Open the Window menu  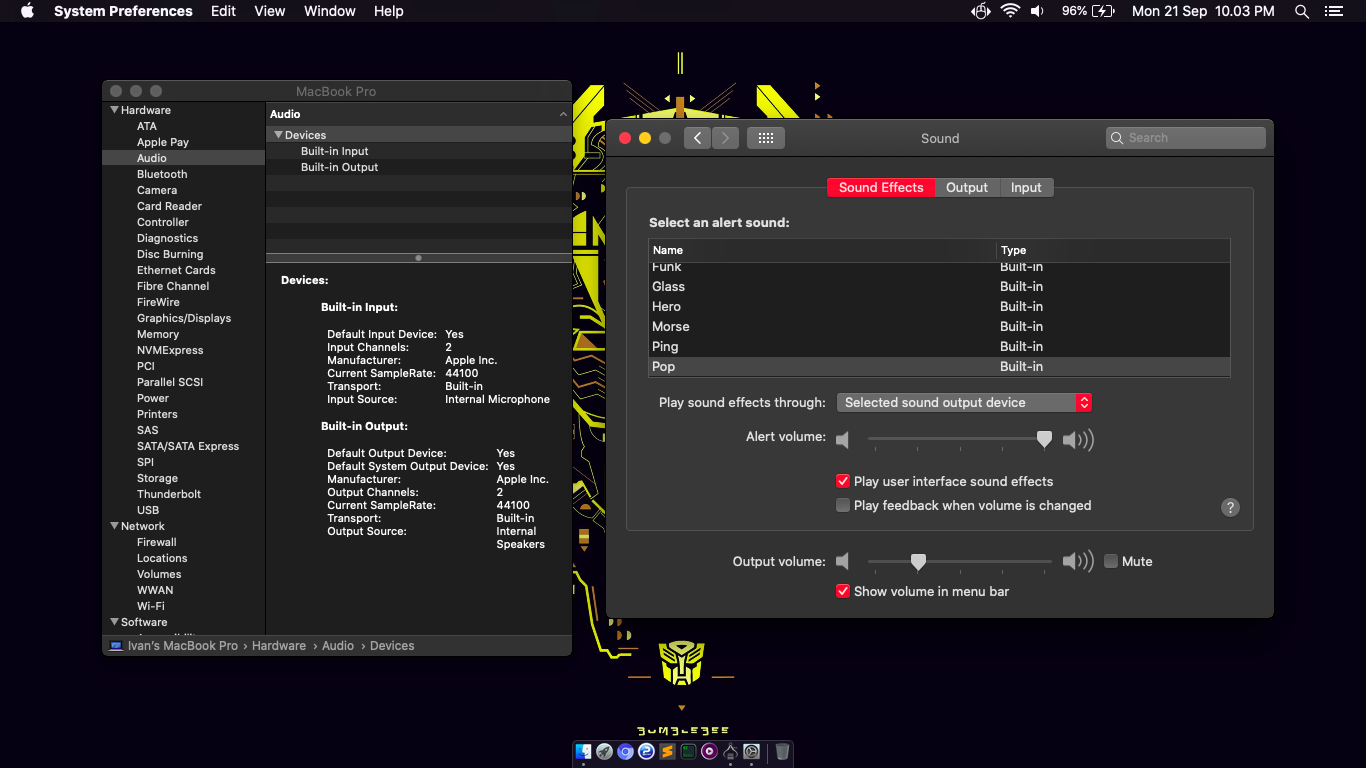(x=330, y=11)
